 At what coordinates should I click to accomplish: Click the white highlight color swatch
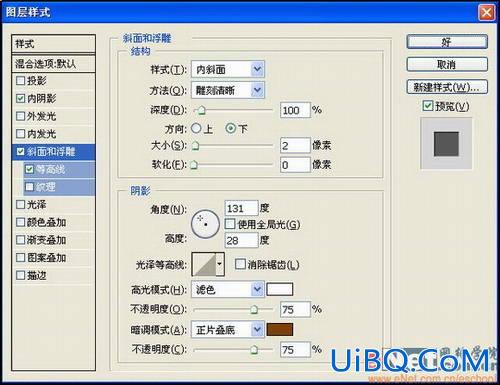[280, 289]
